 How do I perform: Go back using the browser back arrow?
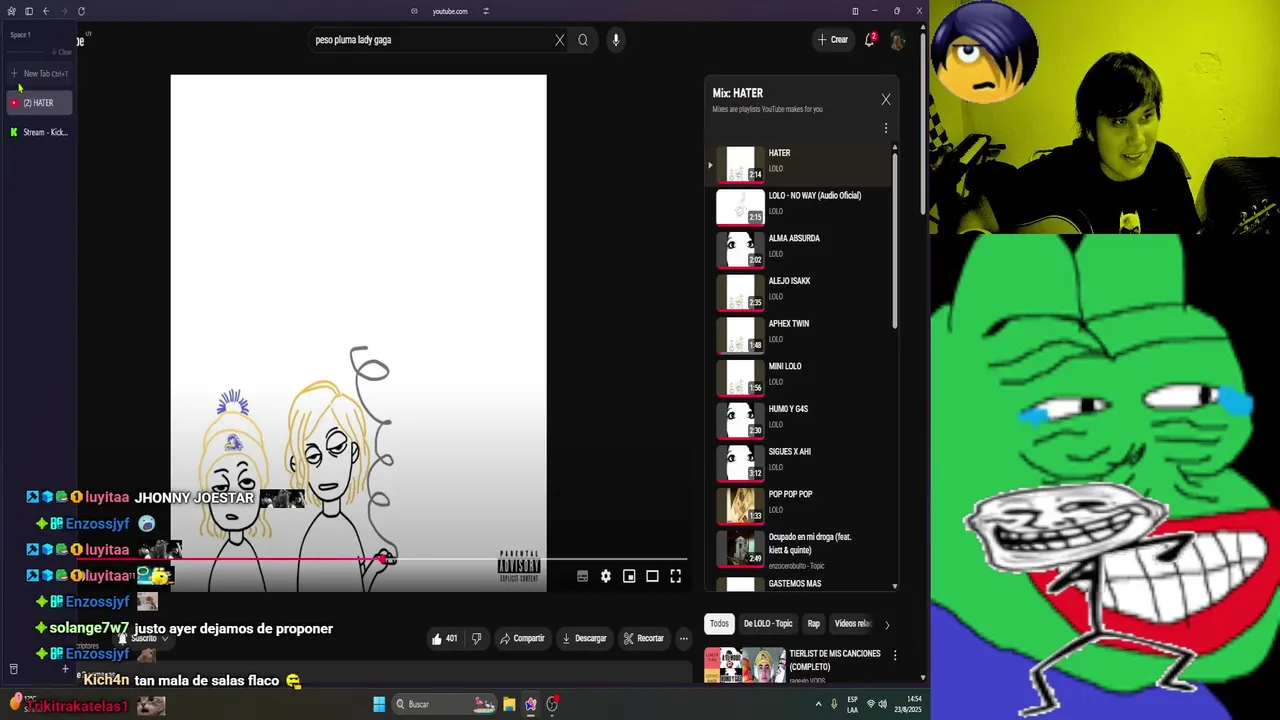click(46, 11)
